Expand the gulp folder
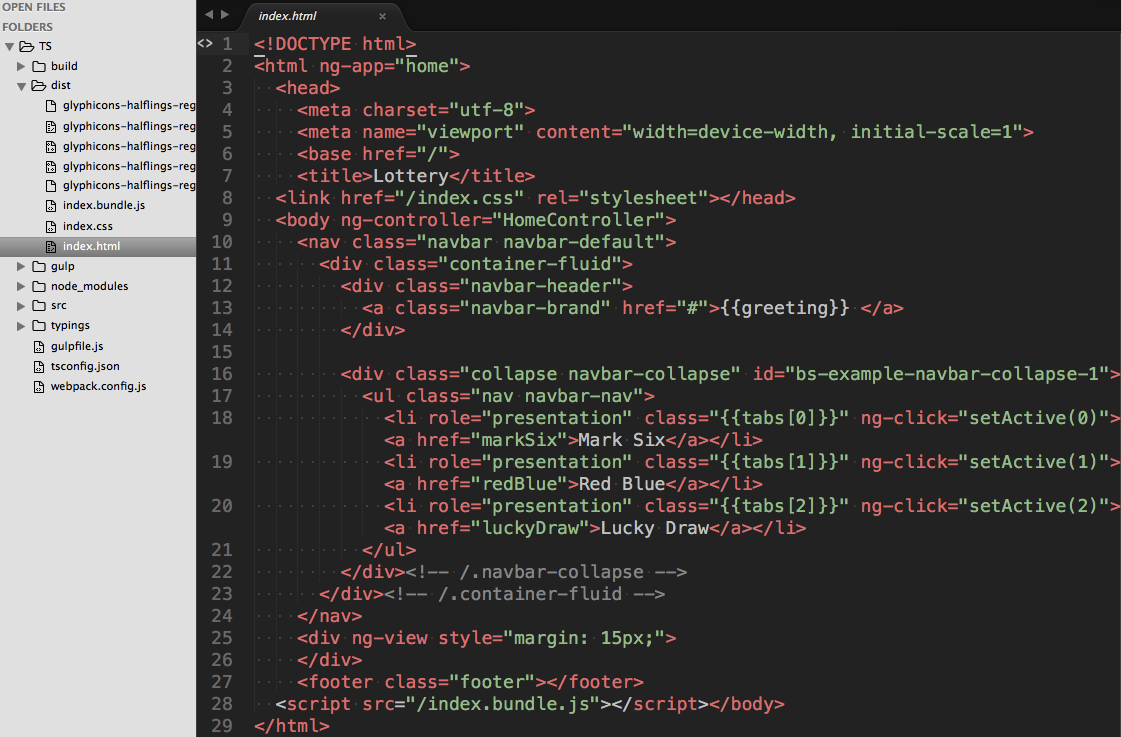Viewport: 1121px width, 737px height. 21,266
